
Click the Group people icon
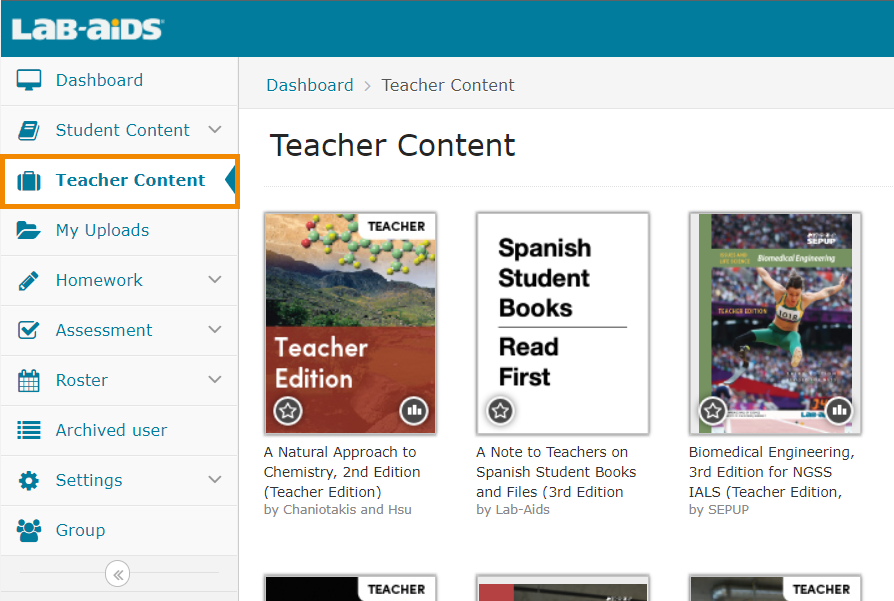29,530
